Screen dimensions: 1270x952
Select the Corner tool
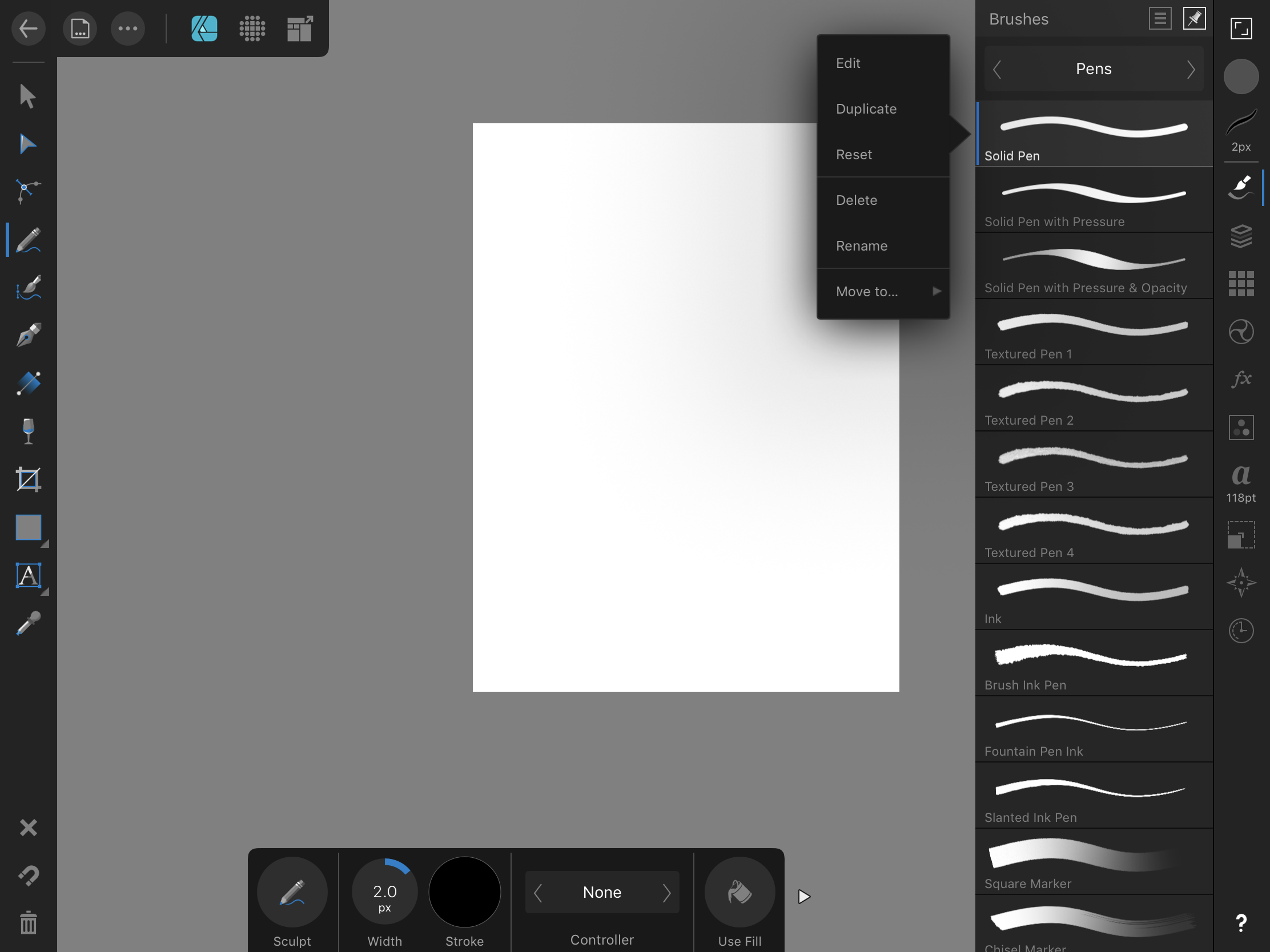pos(27,192)
